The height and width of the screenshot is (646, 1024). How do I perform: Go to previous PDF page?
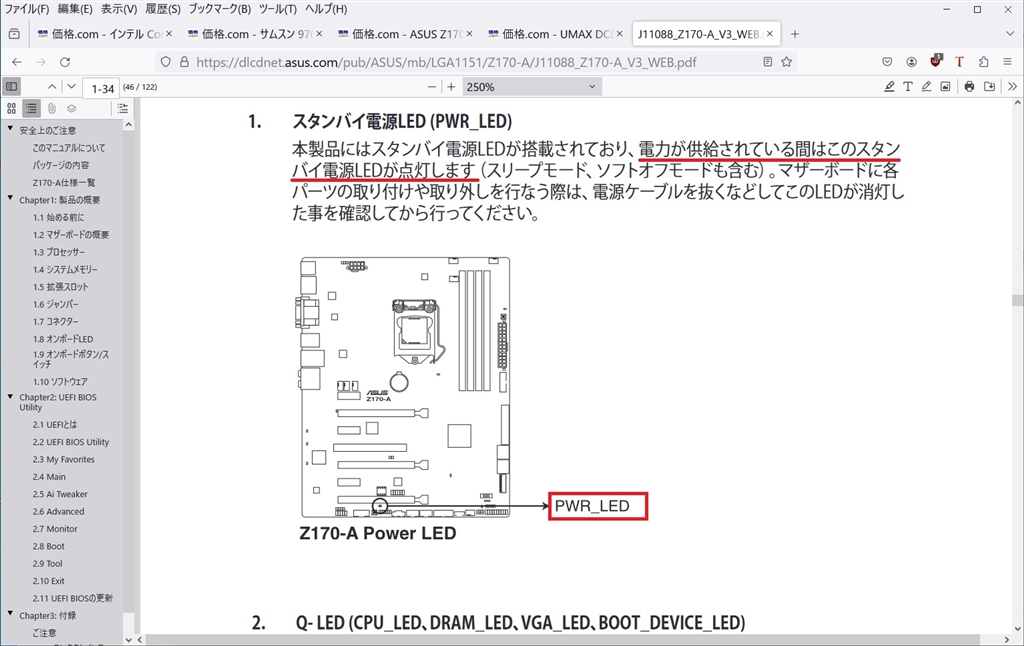(52, 87)
